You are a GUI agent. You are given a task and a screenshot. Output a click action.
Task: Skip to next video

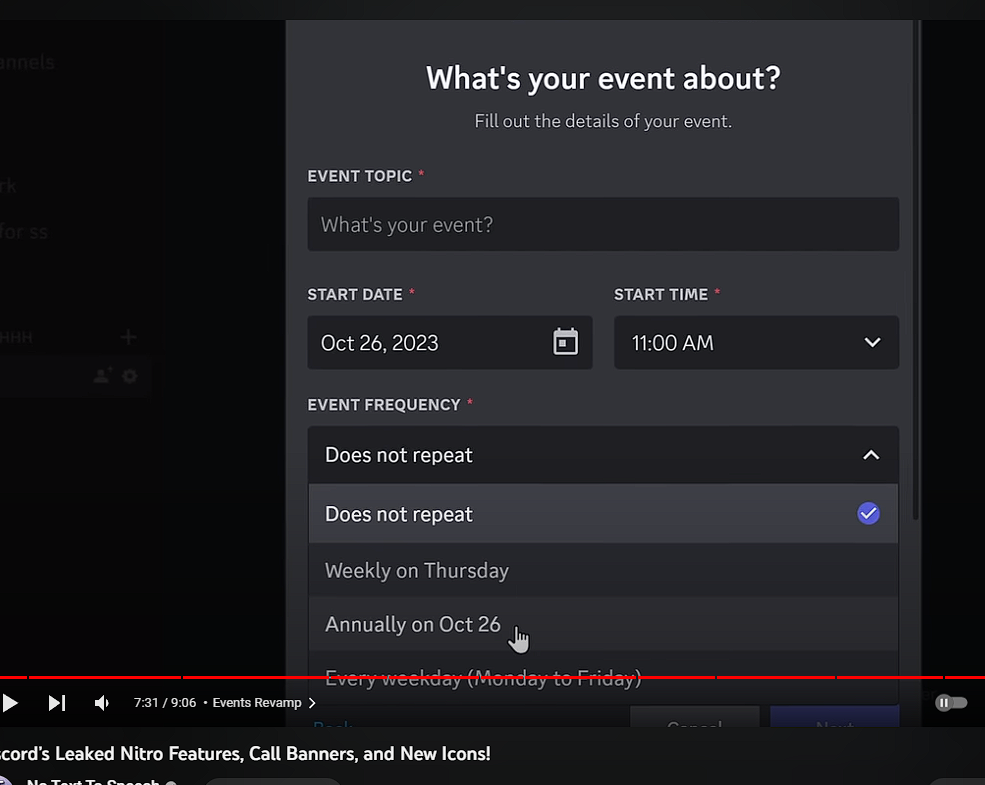coord(57,703)
